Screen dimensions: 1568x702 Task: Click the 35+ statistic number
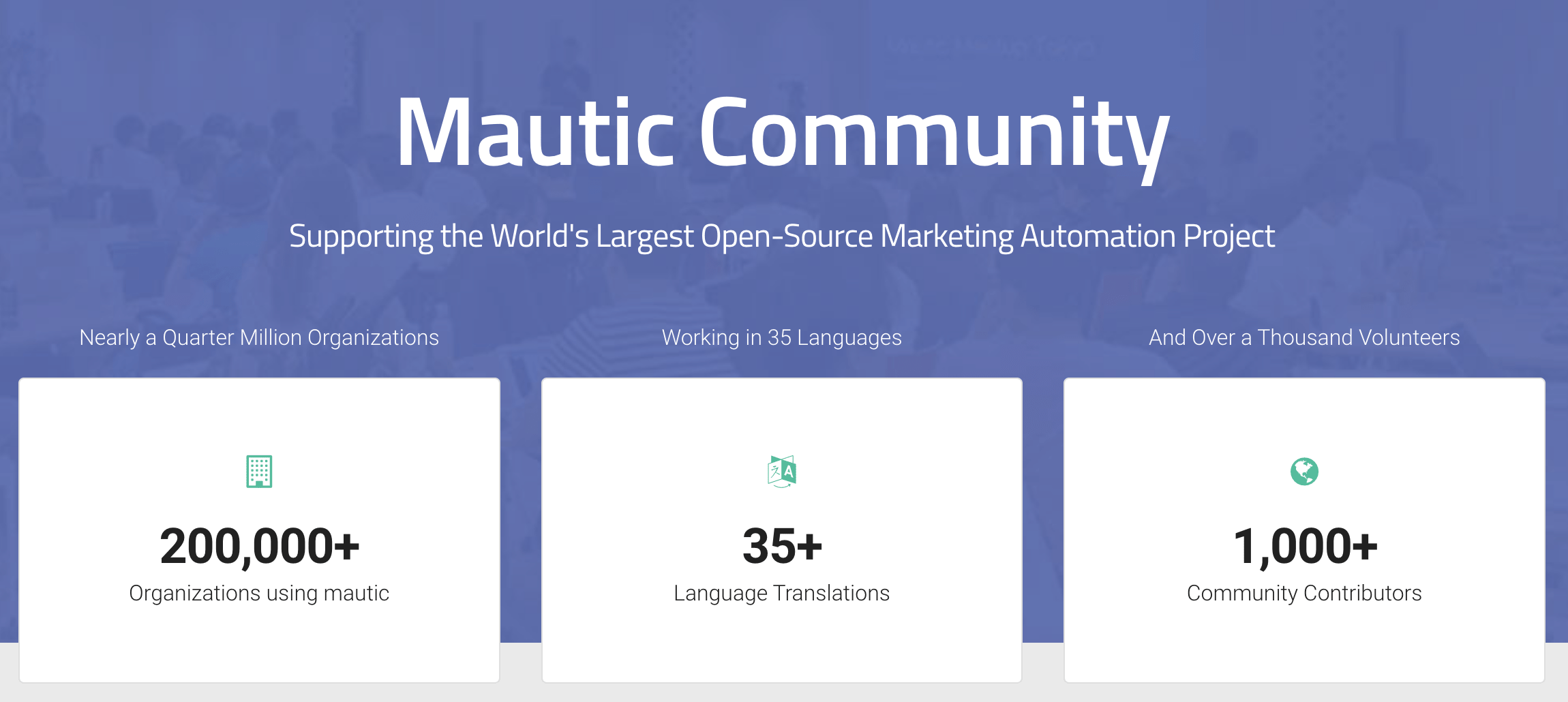pyautogui.click(x=781, y=546)
